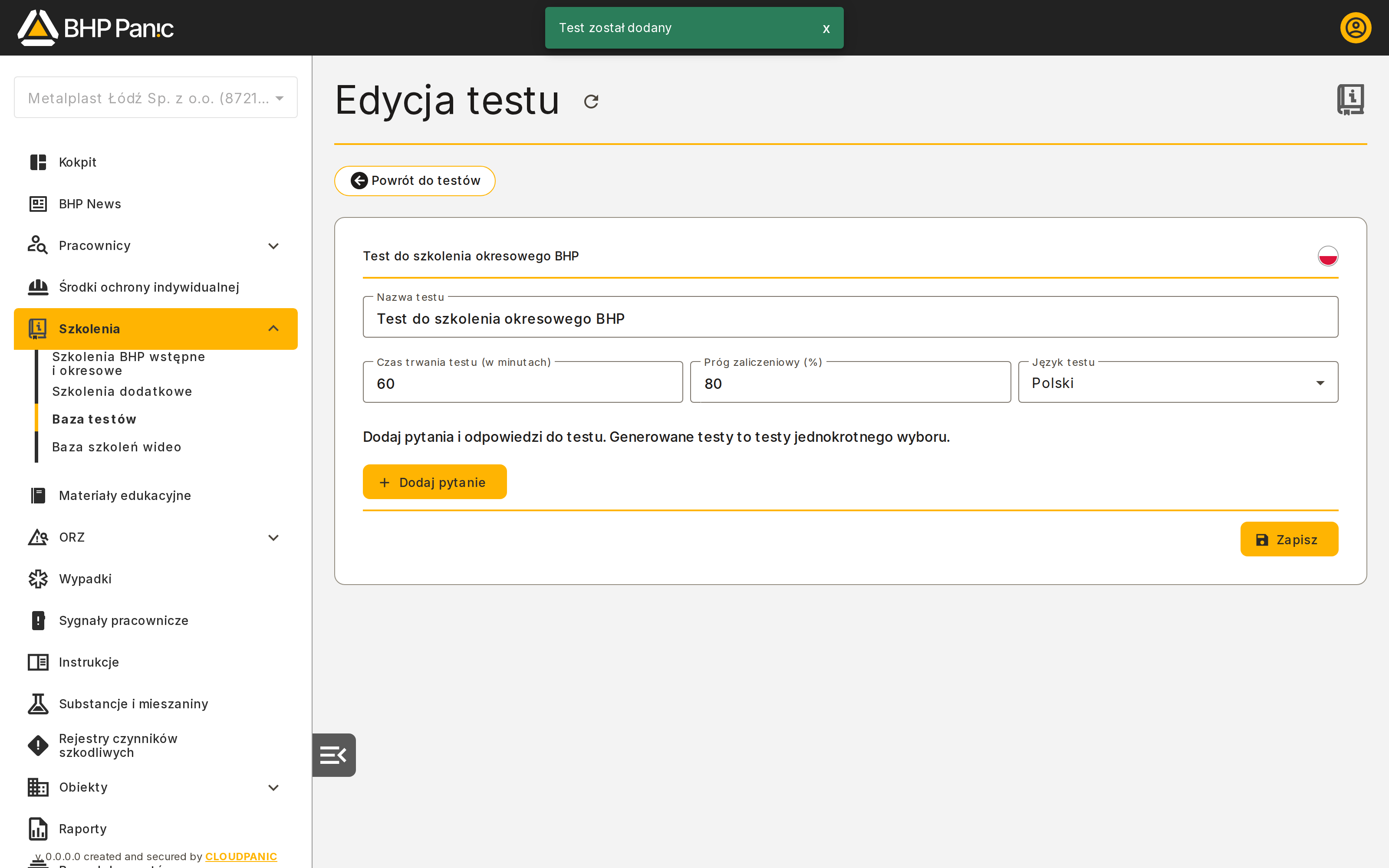Click the Instrukcje open-book icon
The width and height of the screenshot is (1389, 868).
tap(38, 662)
